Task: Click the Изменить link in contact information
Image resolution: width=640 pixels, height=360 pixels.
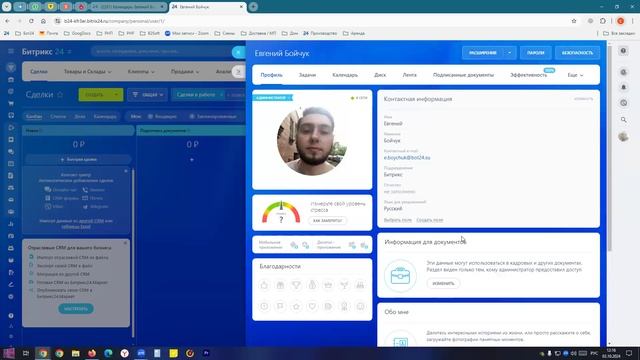Action: 583,99
